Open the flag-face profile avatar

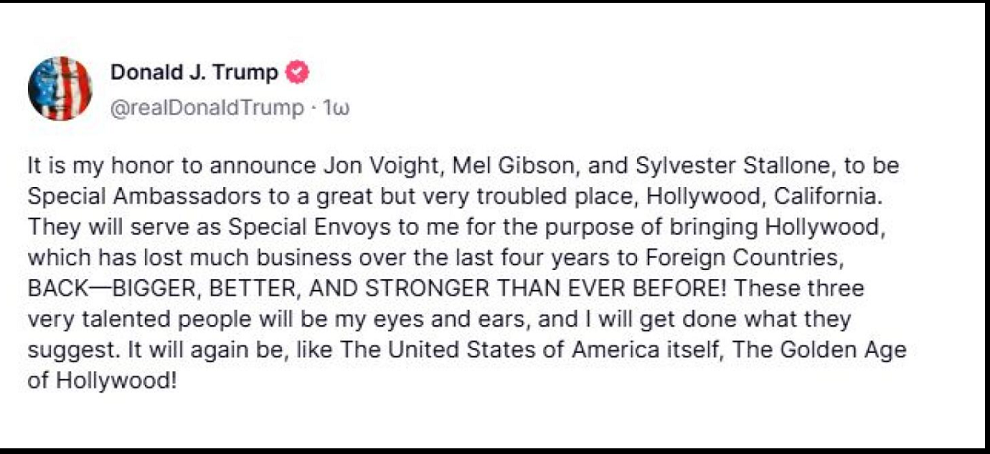[x=60, y=89]
